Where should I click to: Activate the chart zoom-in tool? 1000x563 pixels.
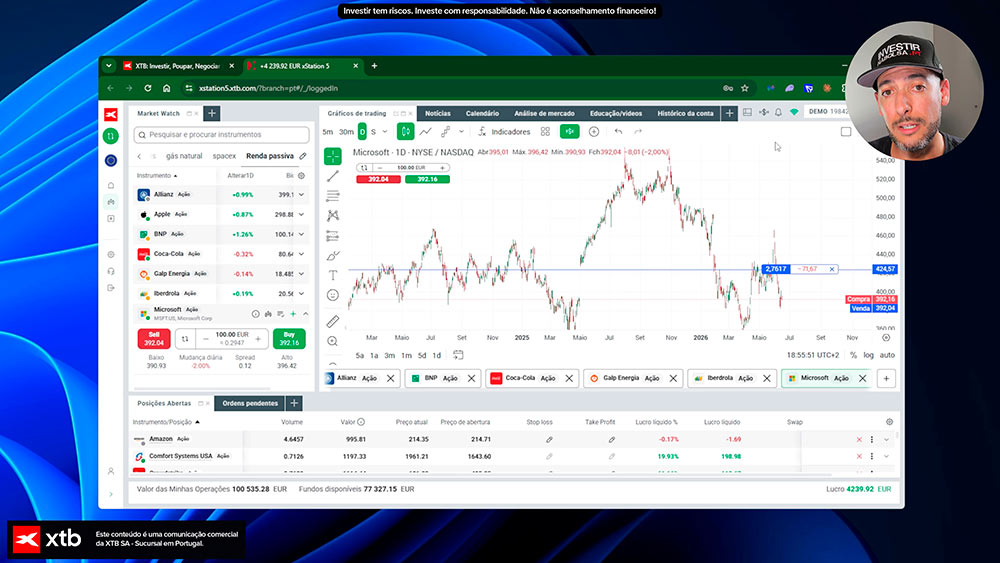click(x=333, y=341)
